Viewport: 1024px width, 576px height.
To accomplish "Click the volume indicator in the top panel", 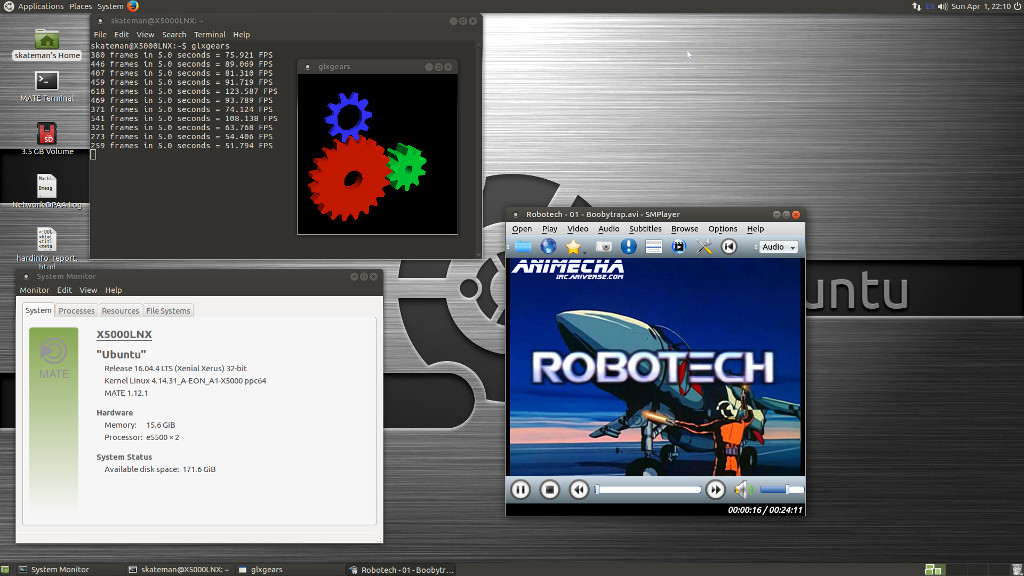I will (942, 7).
